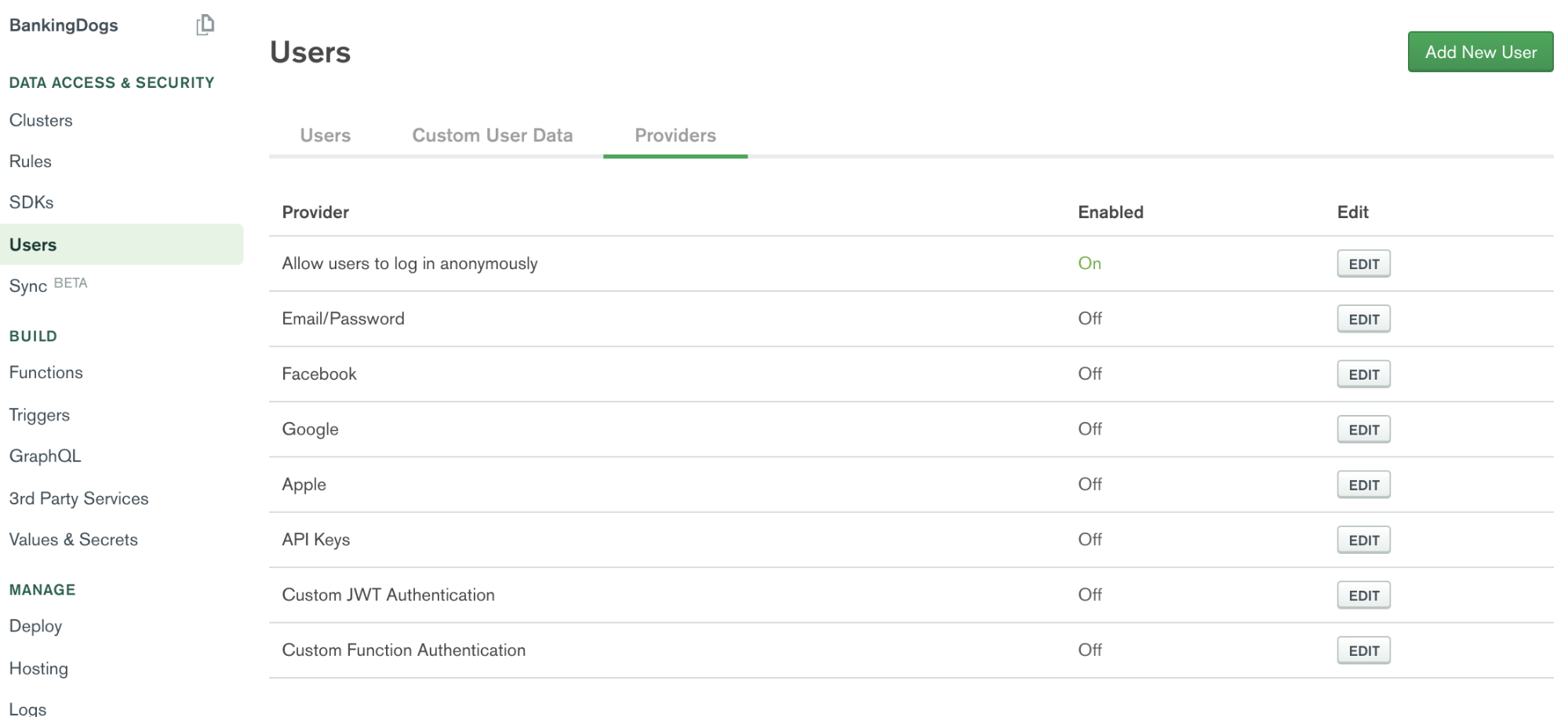Edit the API Keys provider
Viewport: 1568px width, 717px height.
pyautogui.click(x=1363, y=540)
